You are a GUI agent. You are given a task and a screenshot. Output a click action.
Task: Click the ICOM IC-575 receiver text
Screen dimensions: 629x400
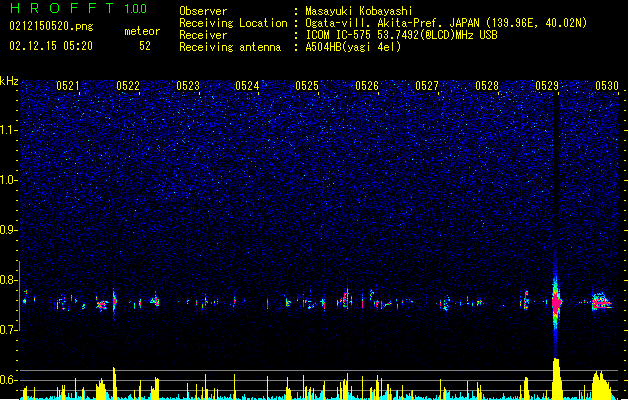[x=401, y=35]
